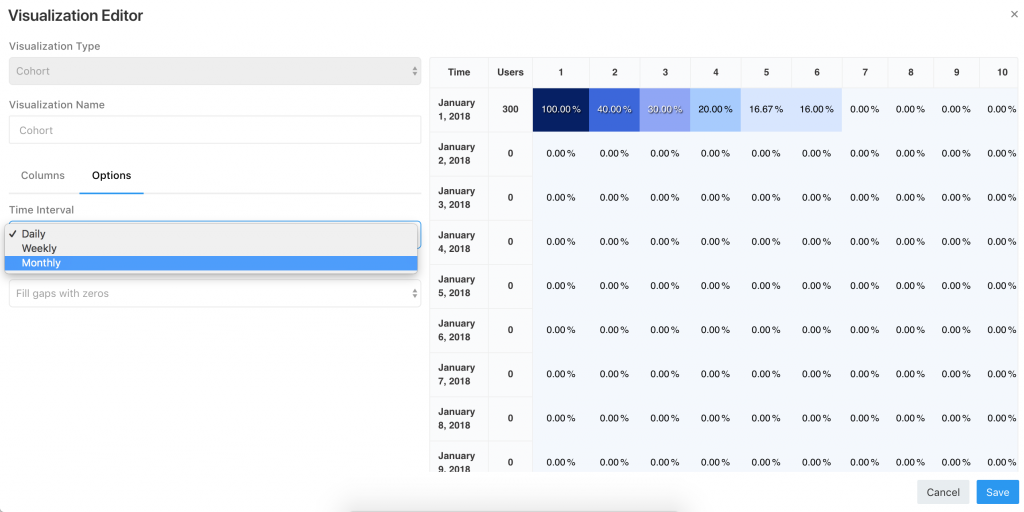Choose the Weekly time interval option
This screenshot has height=512, width=1024.
[x=211, y=248]
